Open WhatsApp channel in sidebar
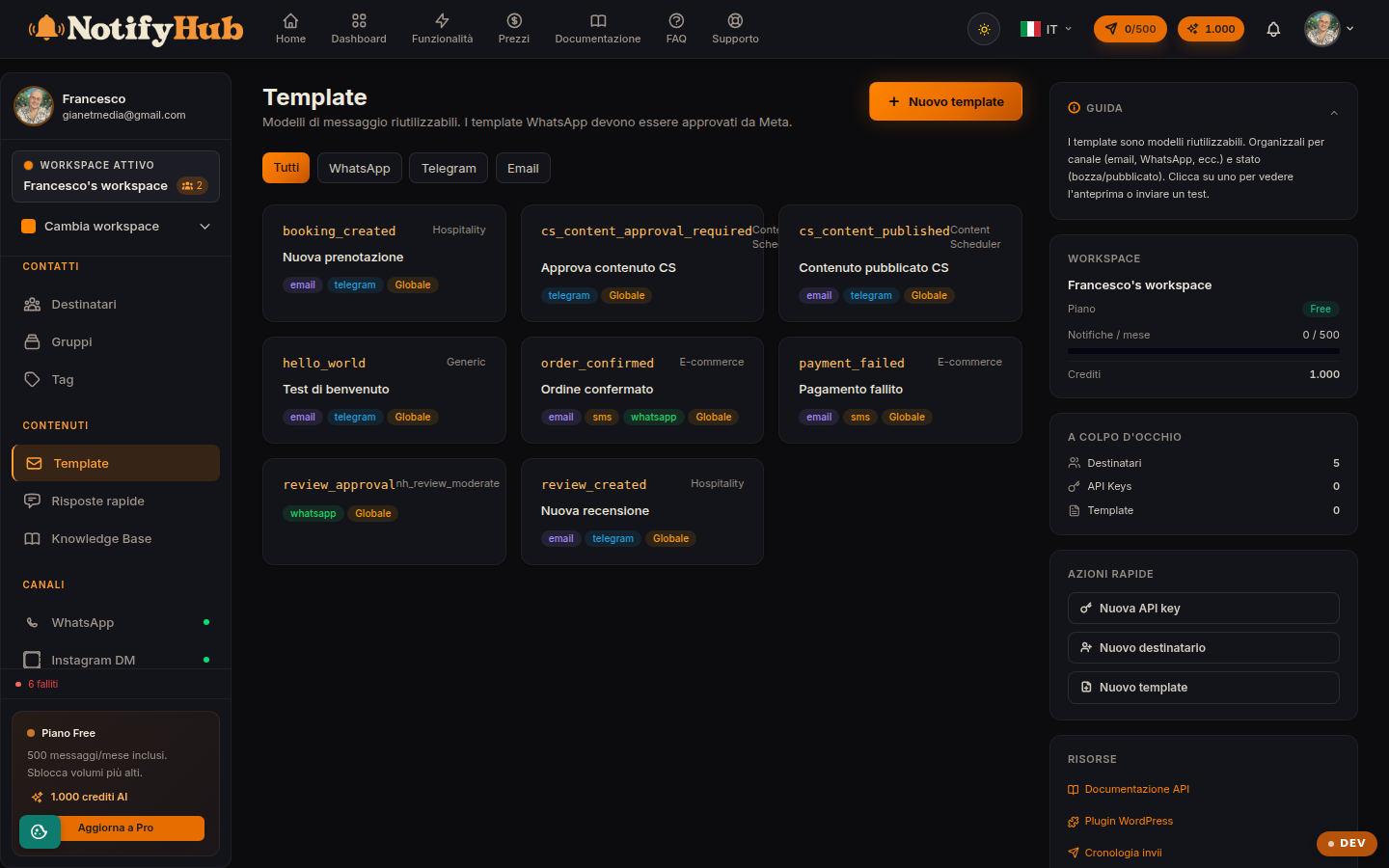1389x868 pixels. pyautogui.click(x=116, y=622)
